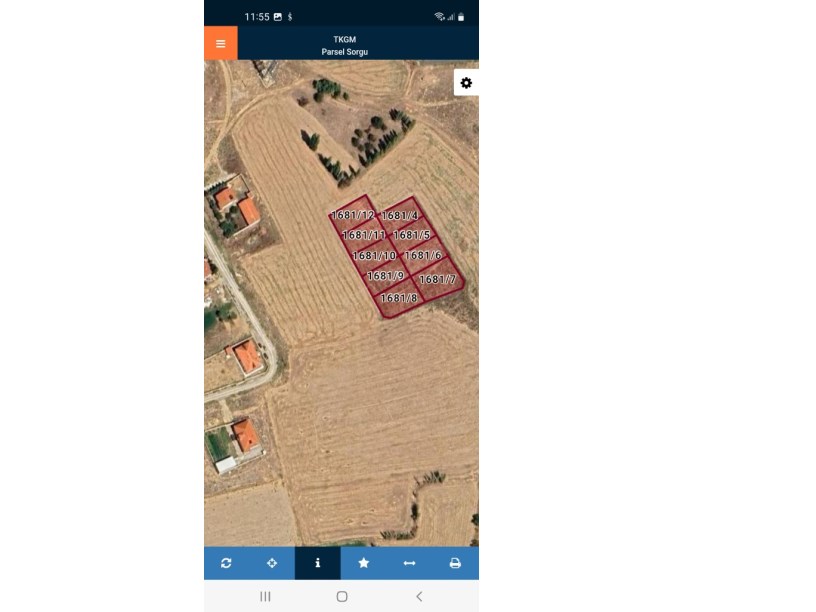Select parcel 1681/4 on the map

click(x=399, y=215)
